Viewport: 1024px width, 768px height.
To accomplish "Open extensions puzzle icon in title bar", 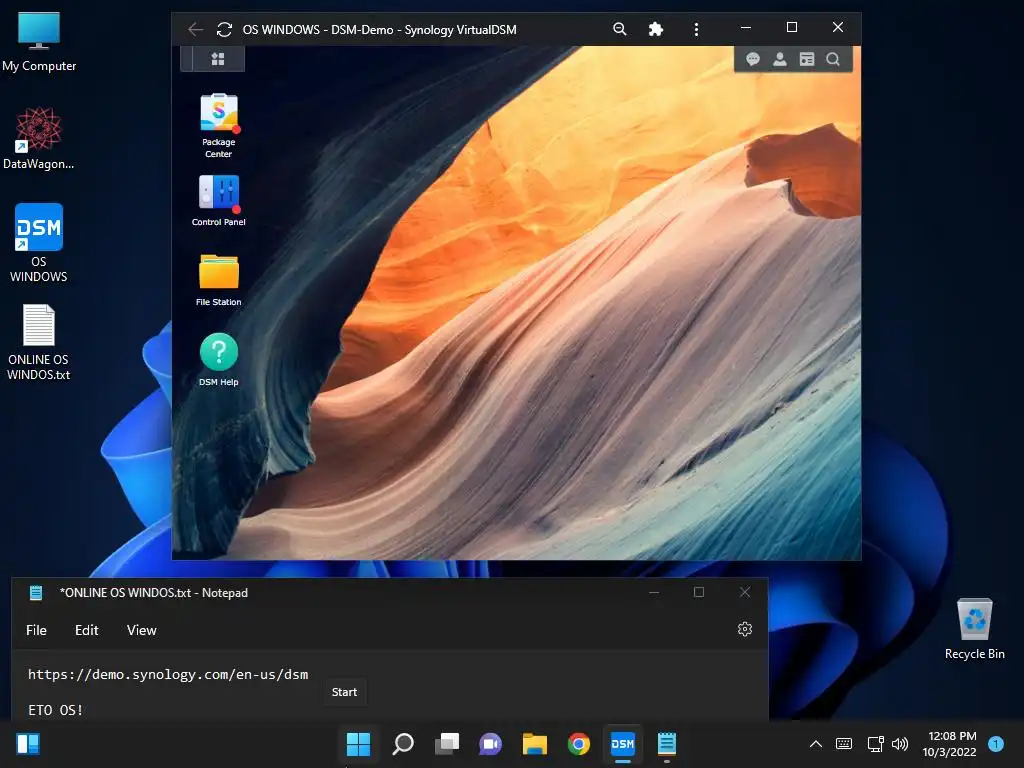I will [x=656, y=29].
